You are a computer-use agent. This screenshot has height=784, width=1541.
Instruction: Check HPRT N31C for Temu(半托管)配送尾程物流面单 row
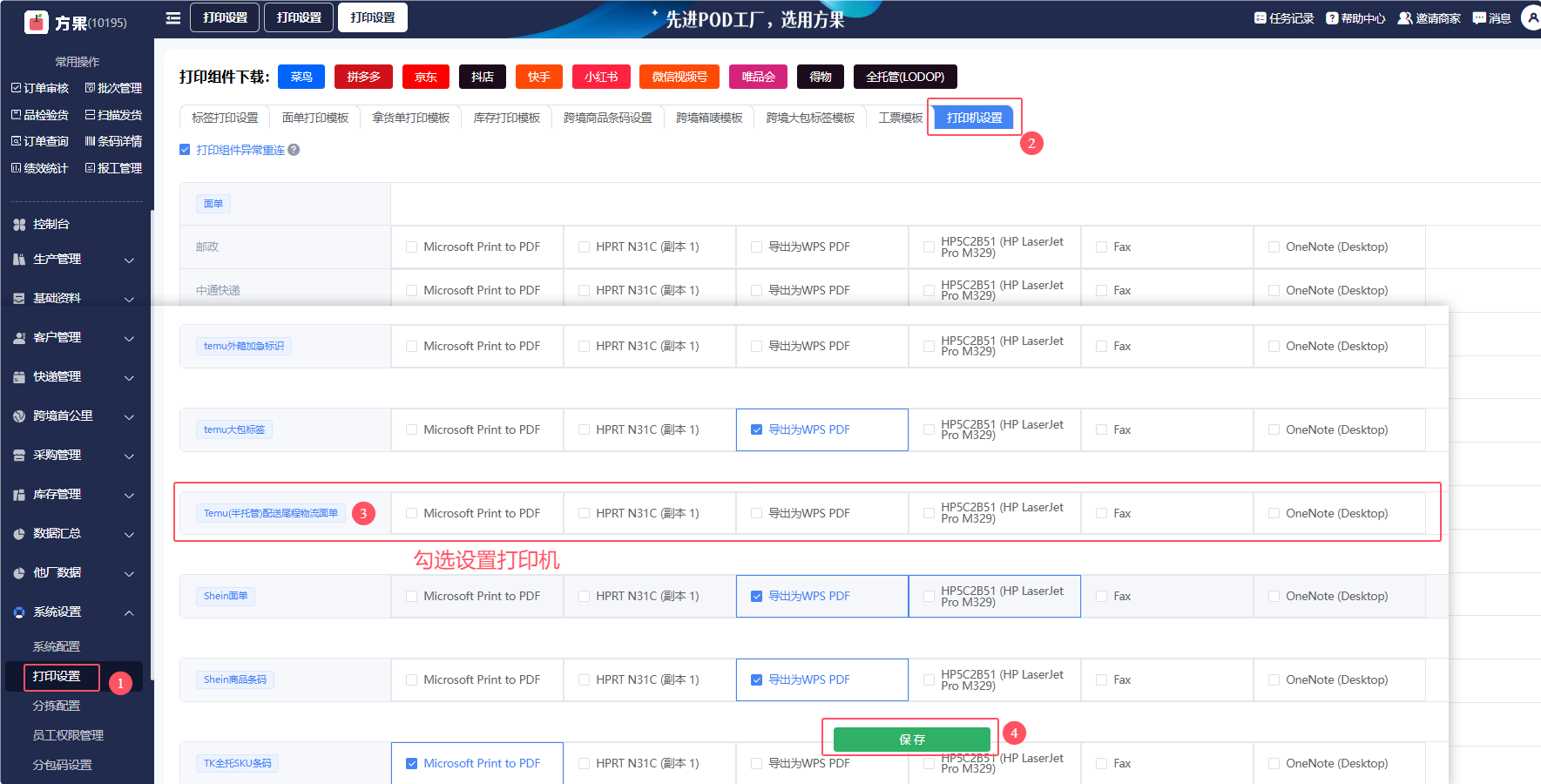pos(584,514)
